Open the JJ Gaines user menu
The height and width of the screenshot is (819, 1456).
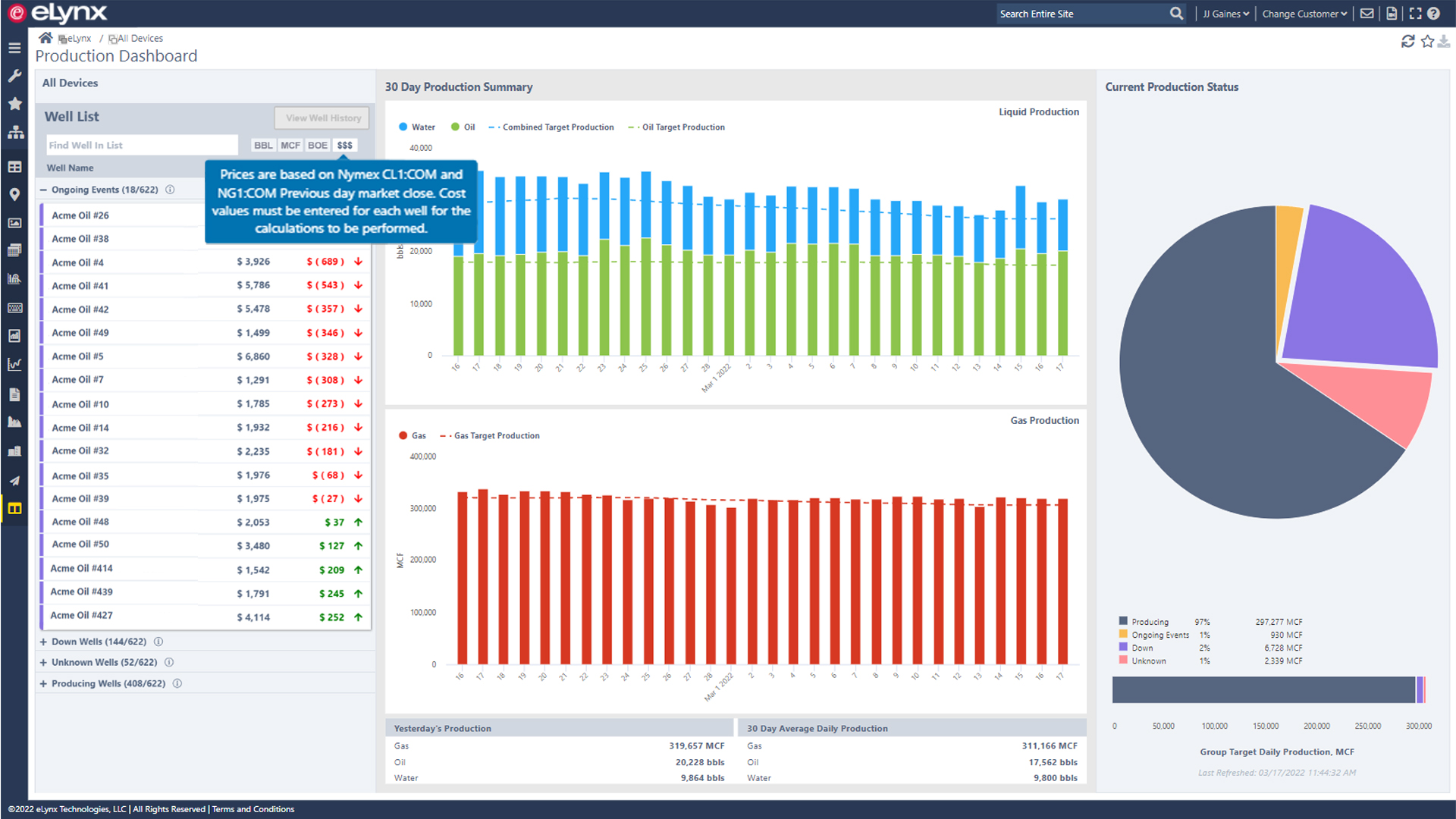pyautogui.click(x=1225, y=13)
